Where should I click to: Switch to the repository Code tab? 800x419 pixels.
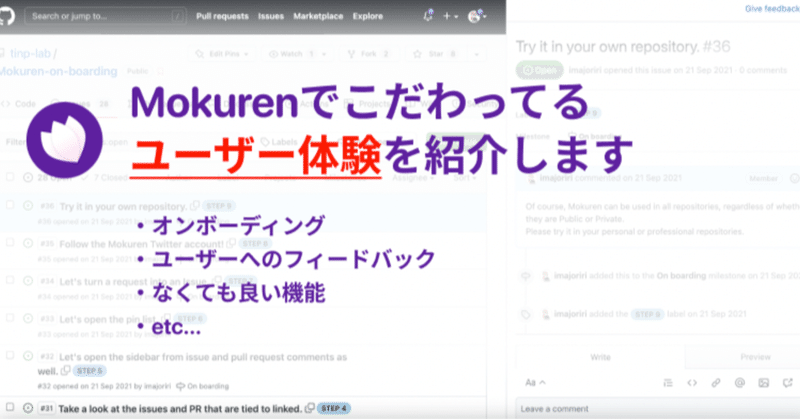(x=19, y=104)
